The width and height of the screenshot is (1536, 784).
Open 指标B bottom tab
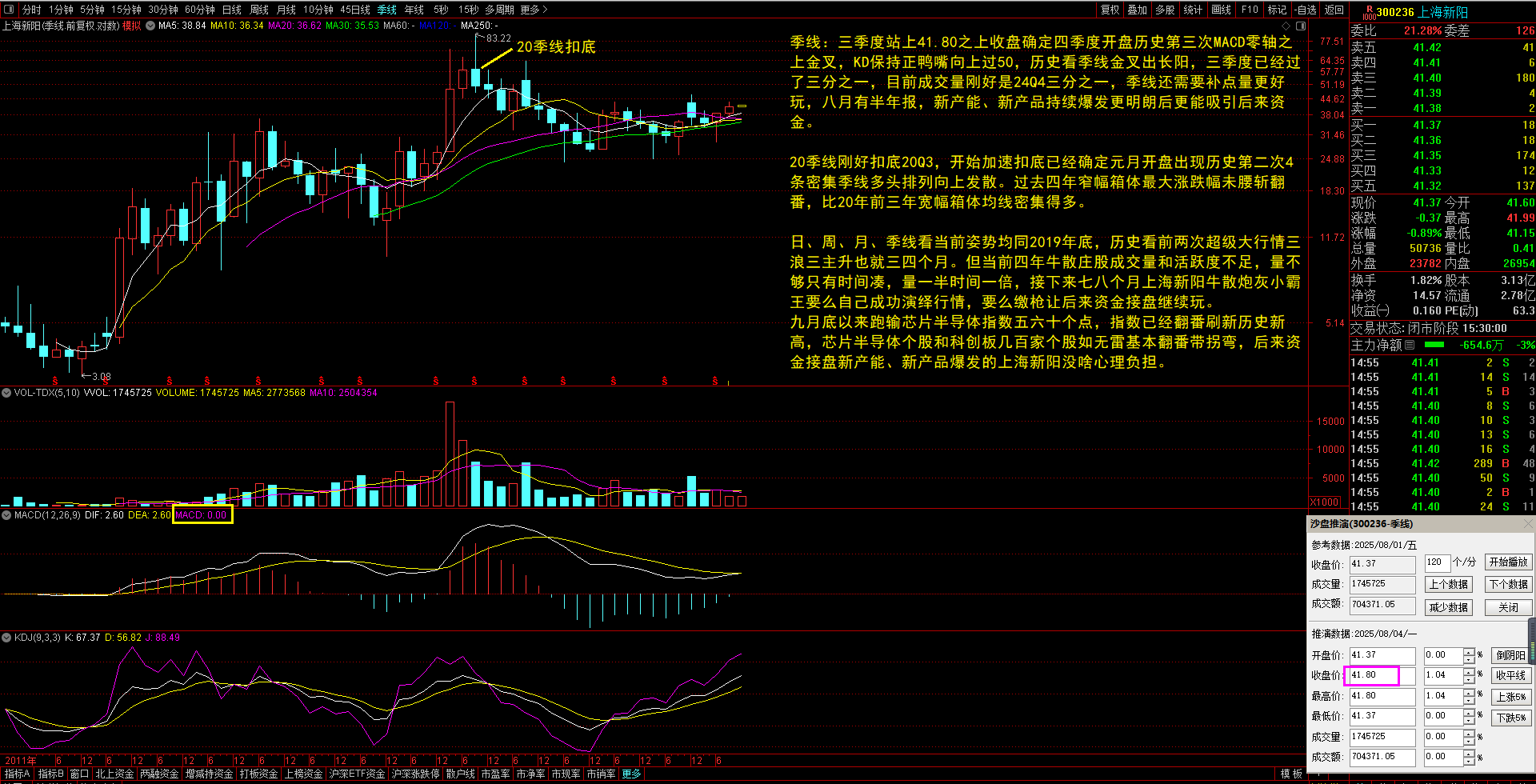50,774
